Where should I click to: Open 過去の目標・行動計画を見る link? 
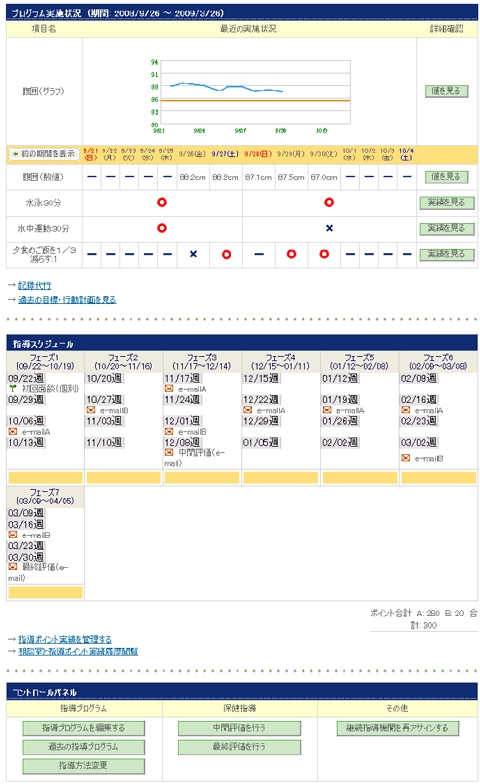point(67,300)
